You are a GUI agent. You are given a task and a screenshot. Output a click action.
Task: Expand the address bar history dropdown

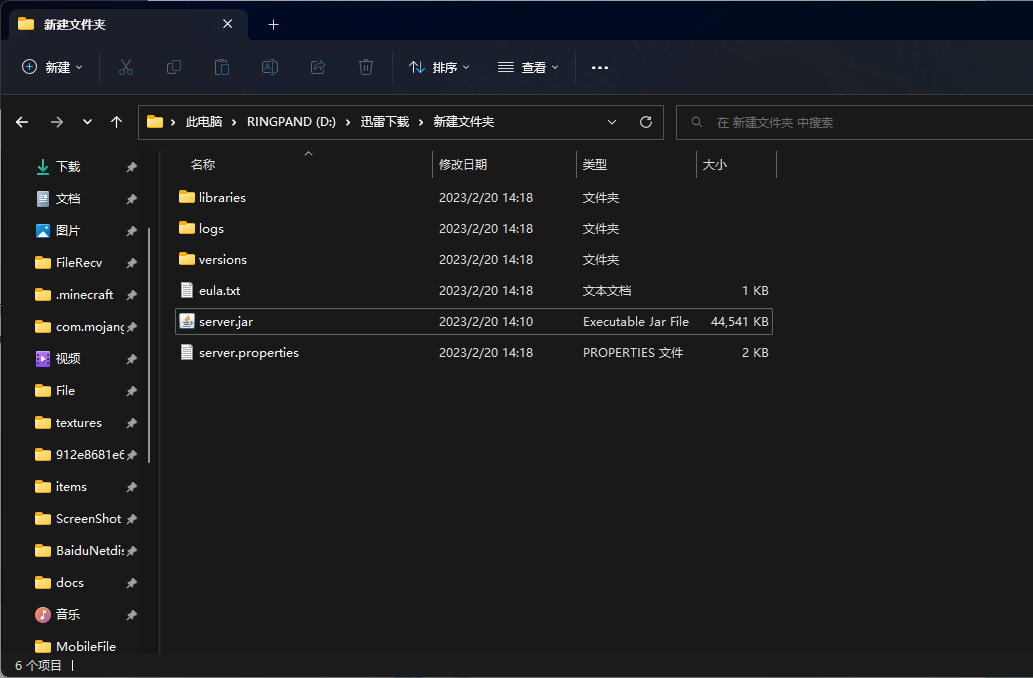[x=611, y=122]
